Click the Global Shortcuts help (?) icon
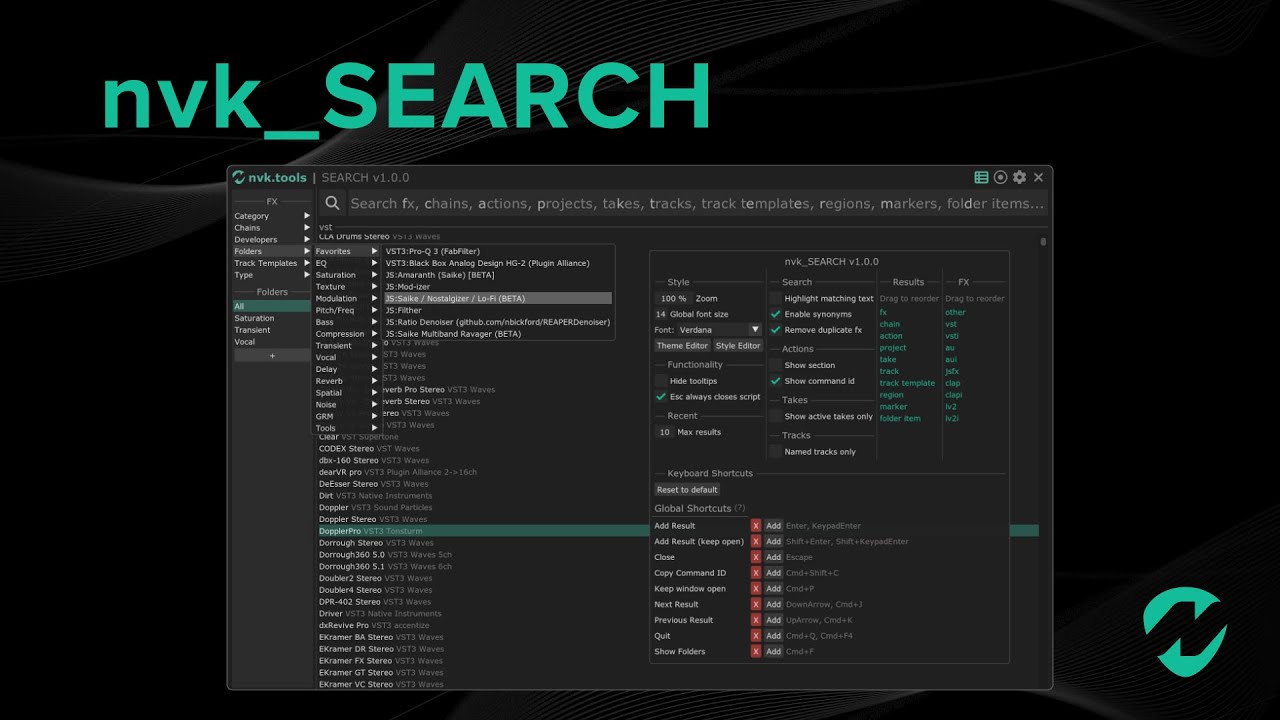The height and width of the screenshot is (720, 1280). coord(740,508)
